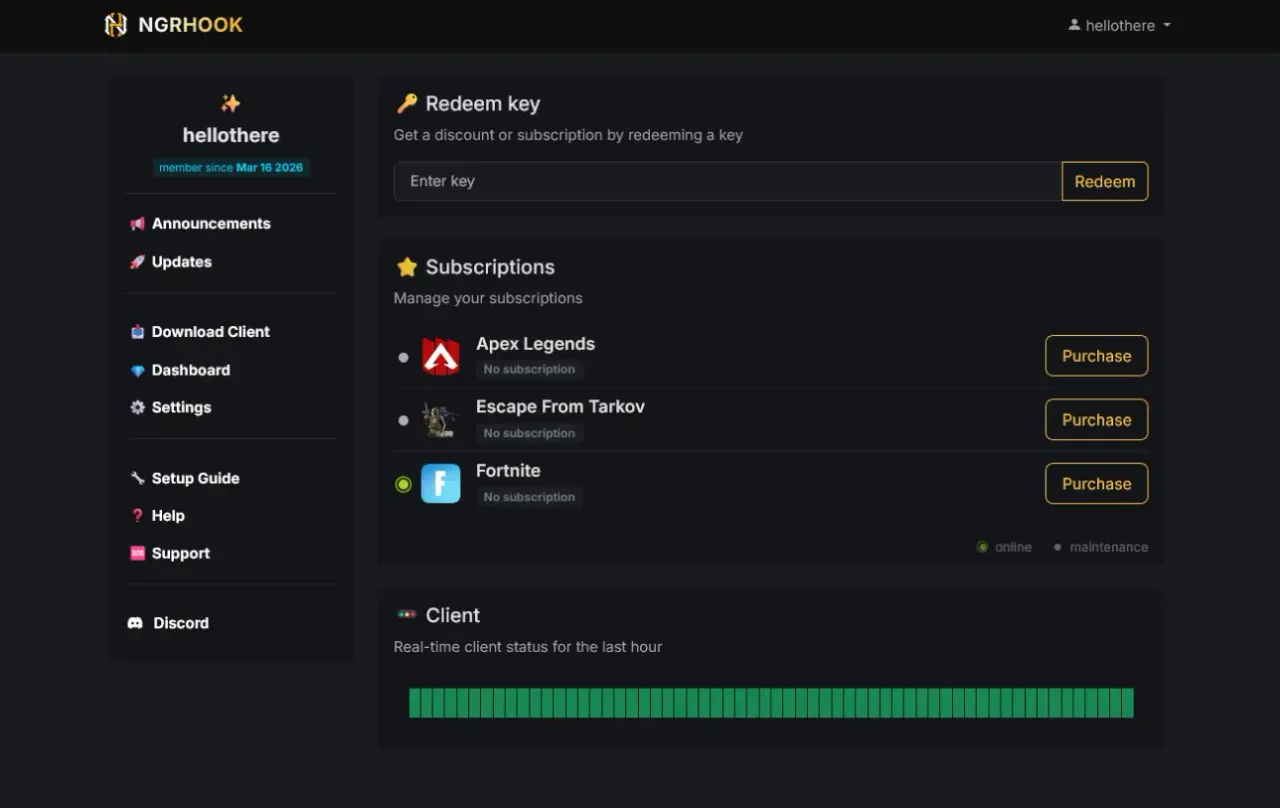Click the Fortnite game icon

440,484
